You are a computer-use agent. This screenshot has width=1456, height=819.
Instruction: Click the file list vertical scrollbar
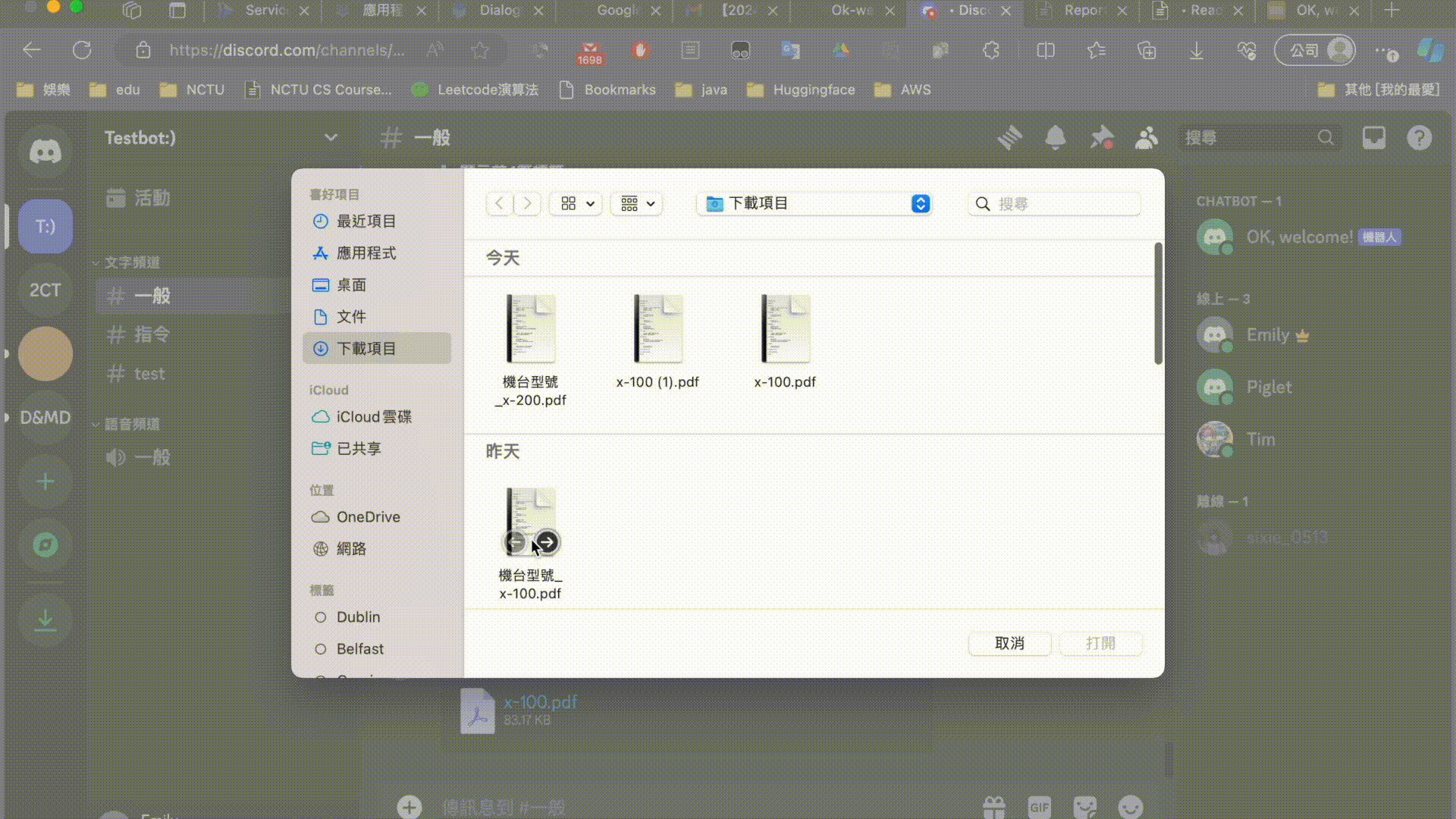click(x=1157, y=303)
